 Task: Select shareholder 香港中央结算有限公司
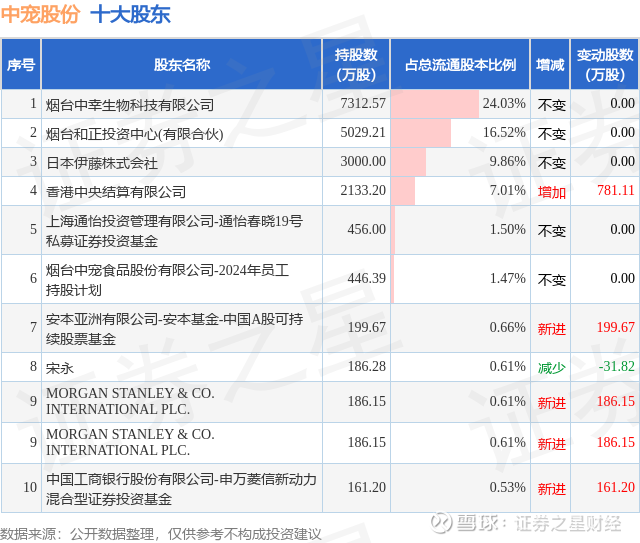tap(116, 192)
